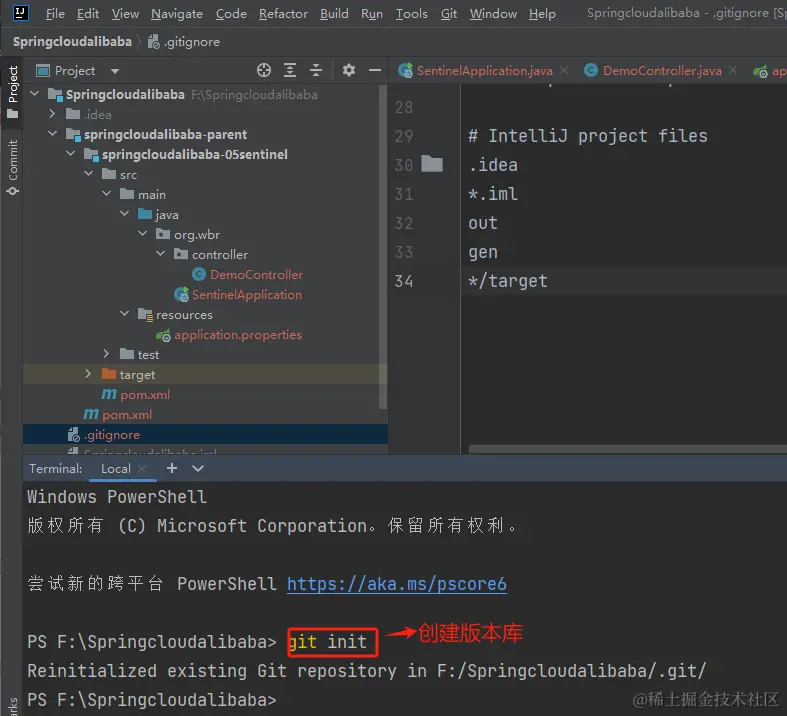
Task: Click DemoController class icon in tree
Action: tap(199, 274)
